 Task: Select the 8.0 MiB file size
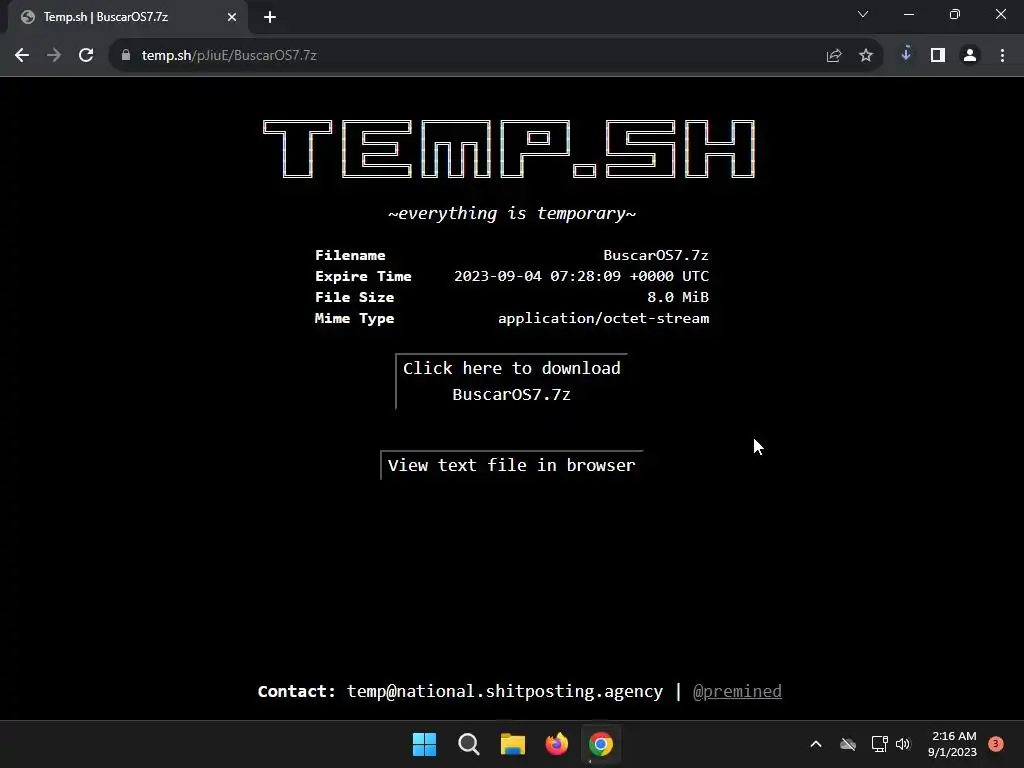678,297
